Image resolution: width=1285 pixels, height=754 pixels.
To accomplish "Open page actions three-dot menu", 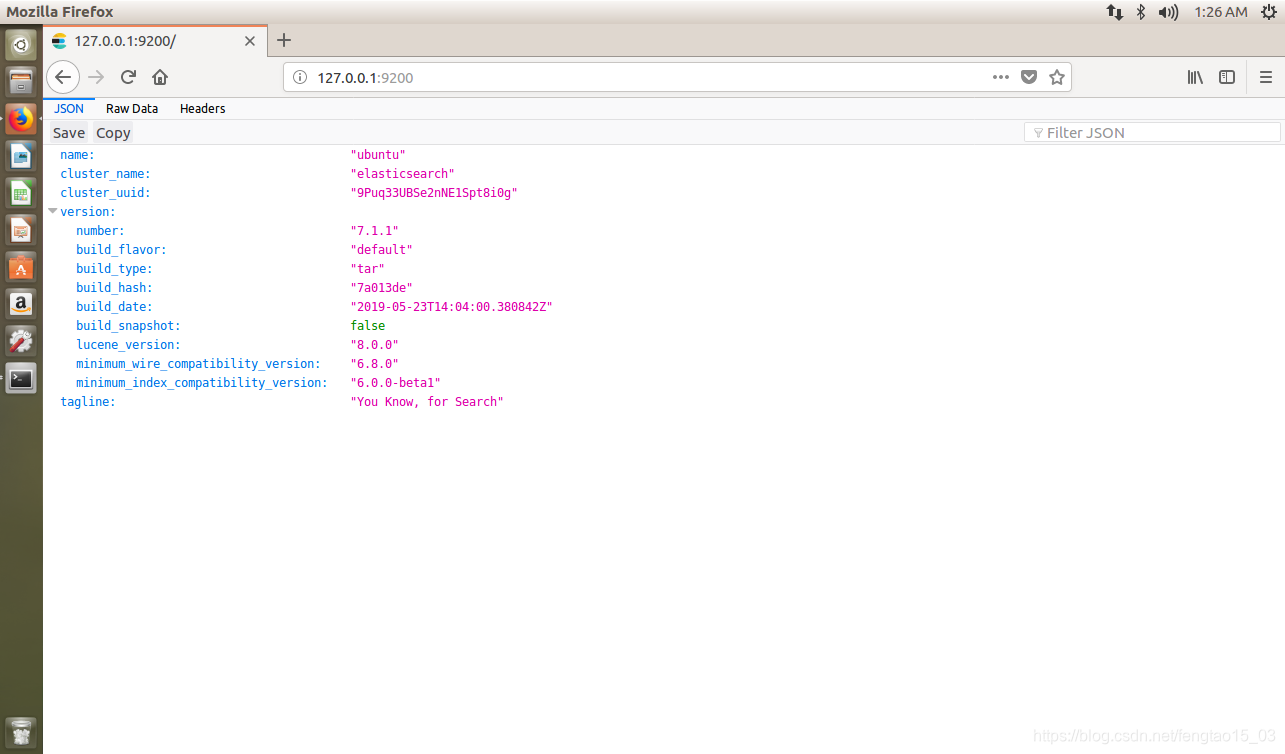I will [1001, 77].
